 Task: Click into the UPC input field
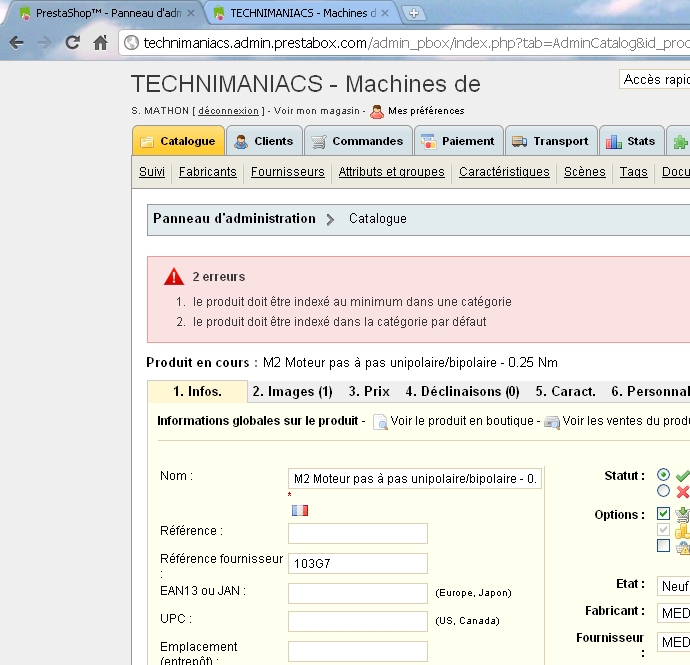(x=358, y=621)
